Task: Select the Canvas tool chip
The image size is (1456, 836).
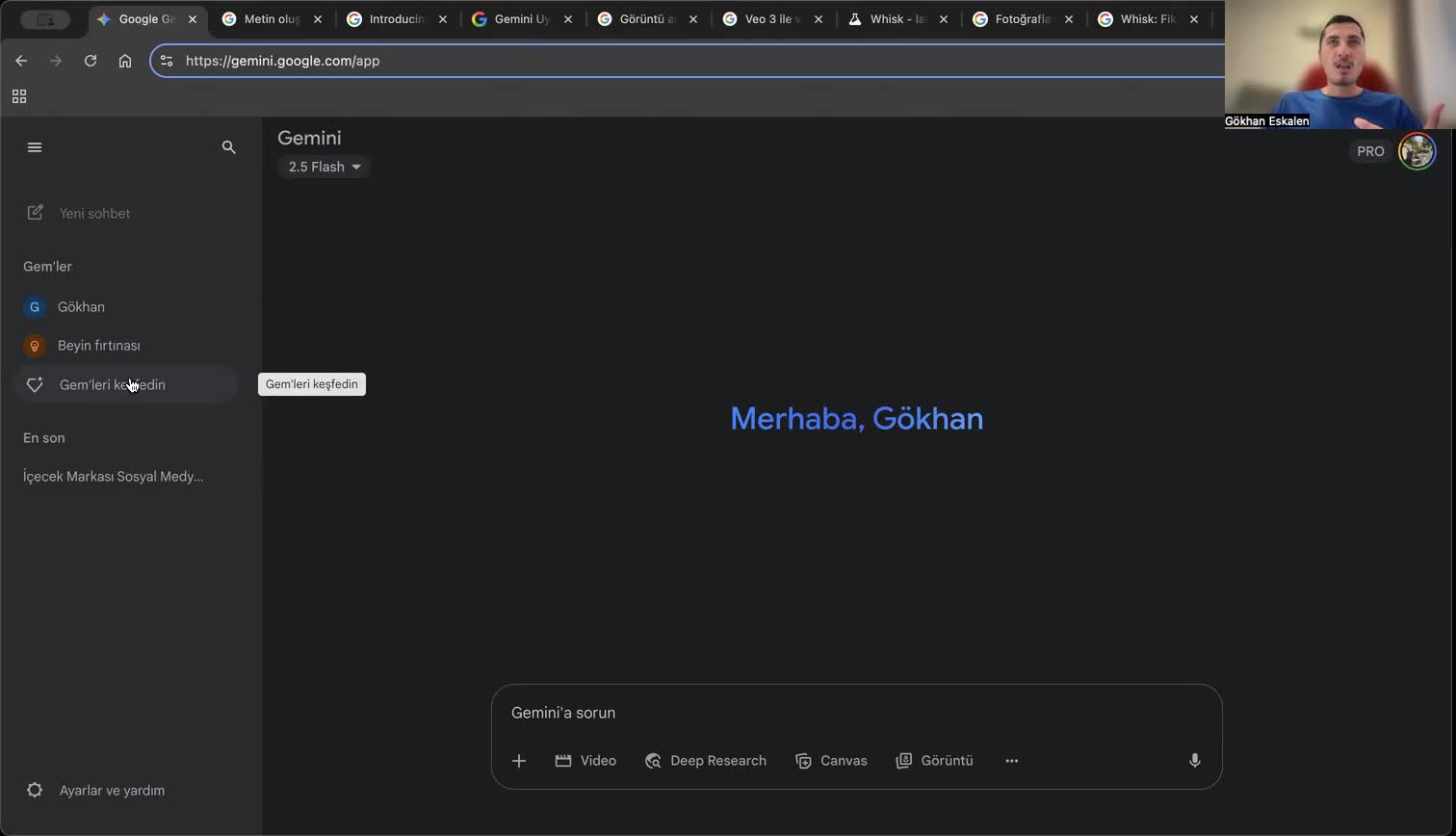Action: pyautogui.click(x=831, y=761)
